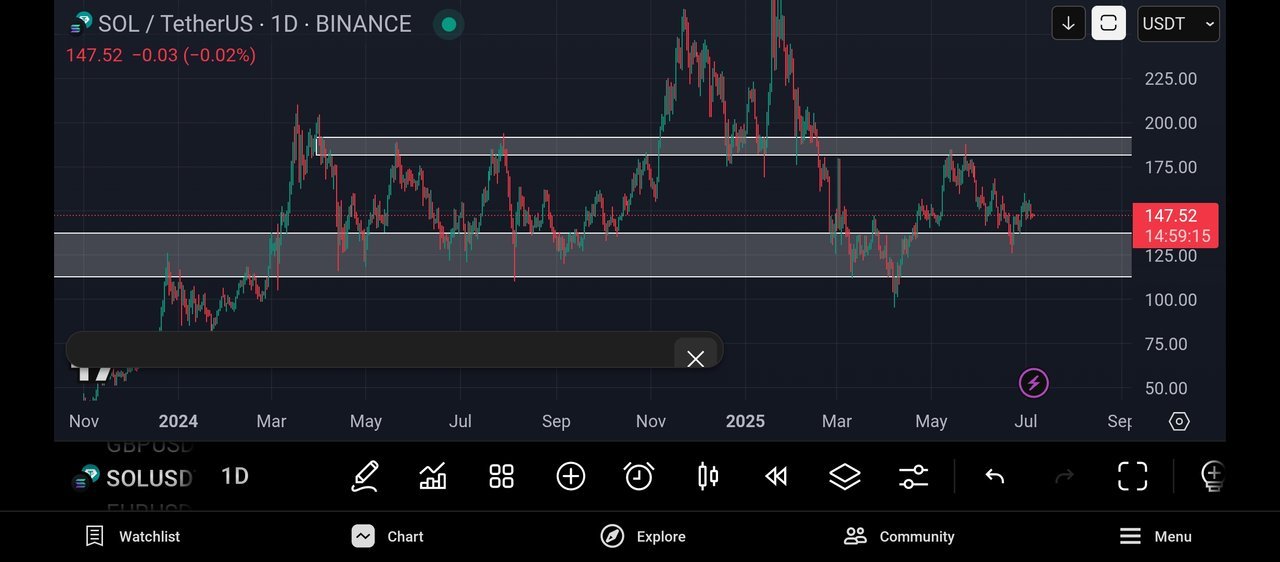Redo the last chart action

pyautogui.click(x=1065, y=477)
